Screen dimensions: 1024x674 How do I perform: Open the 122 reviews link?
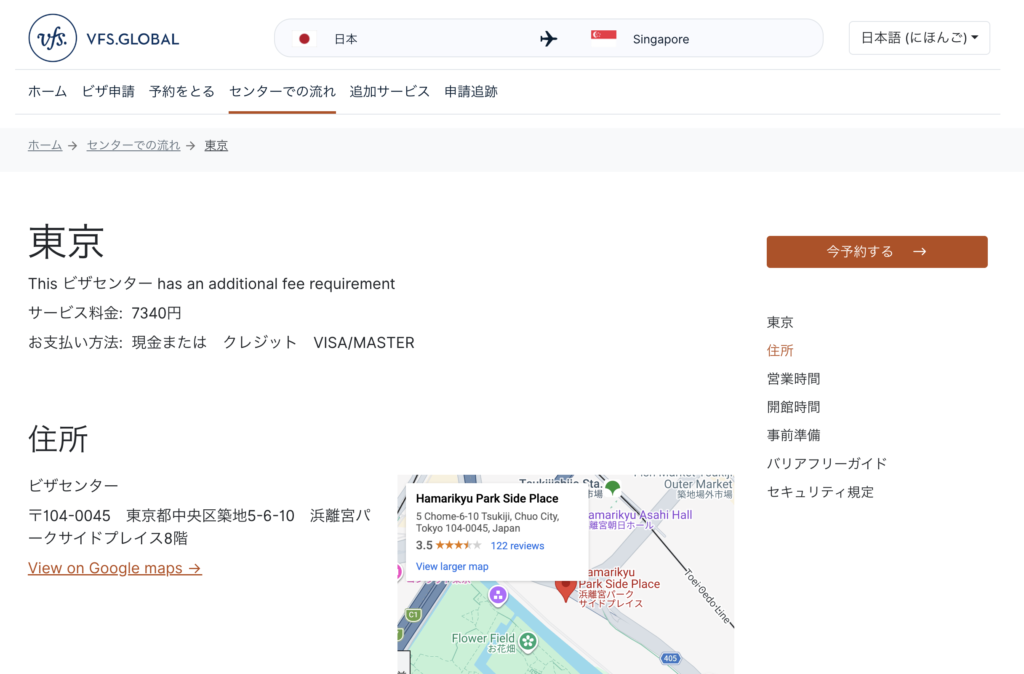pyautogui.click(x=517, y=546)
